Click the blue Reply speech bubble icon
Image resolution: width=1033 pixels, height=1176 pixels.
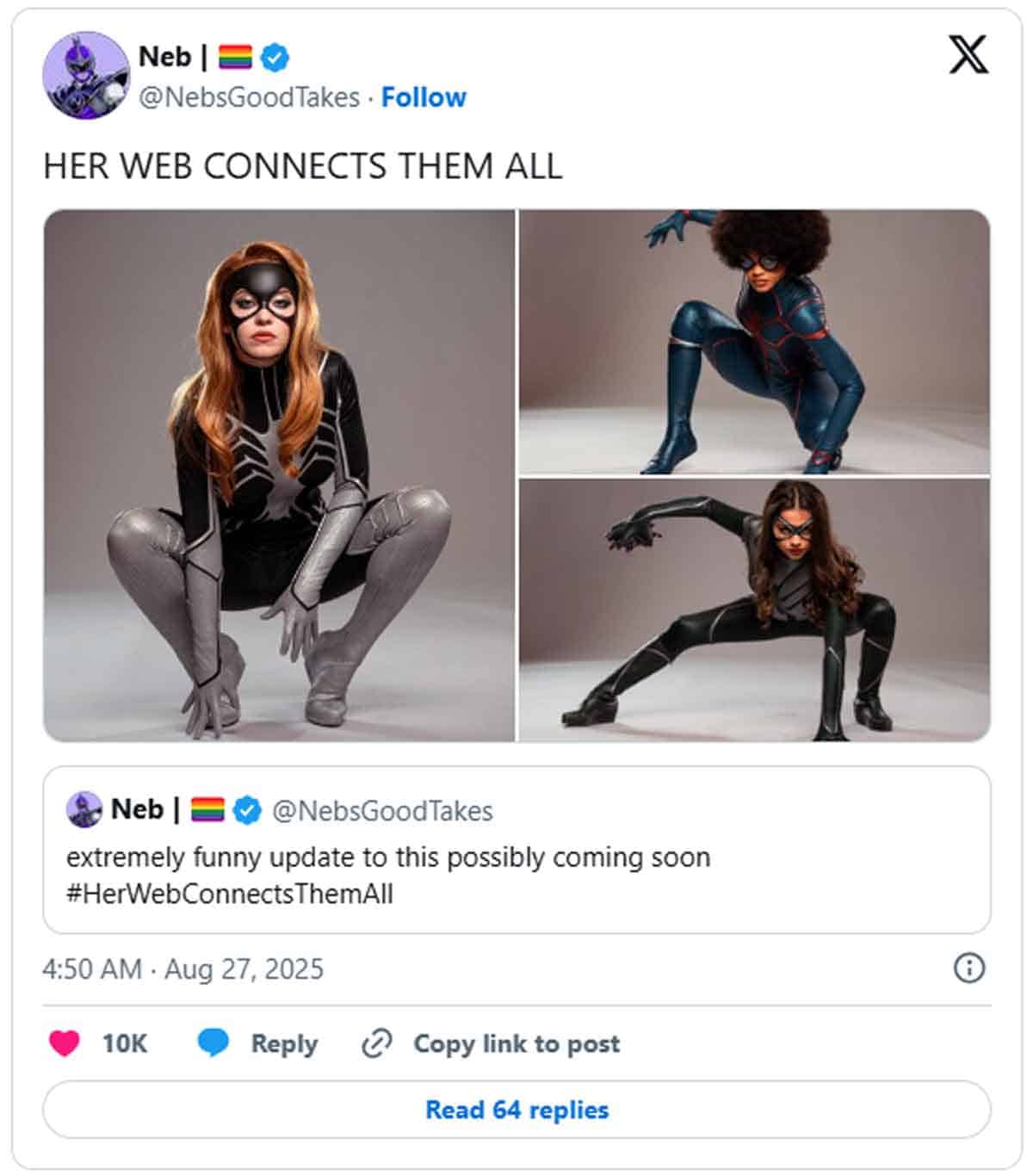[212, 1043]
